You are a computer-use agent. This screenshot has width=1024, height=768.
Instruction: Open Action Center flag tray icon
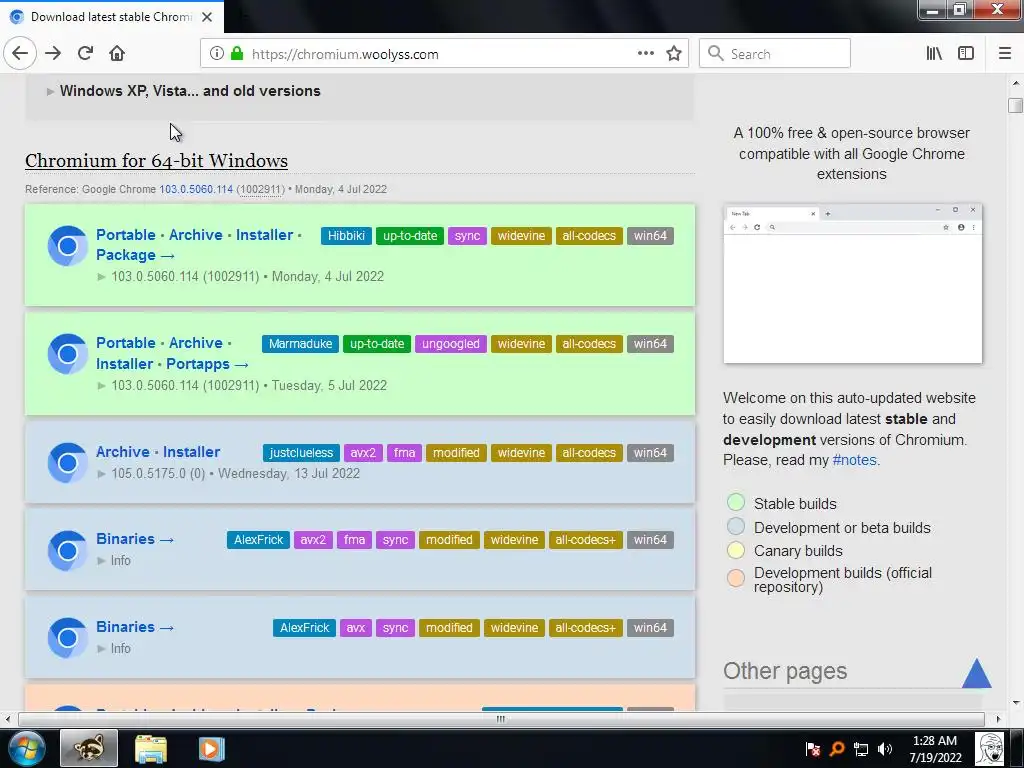pyautogui.click(x=813, y=749)
